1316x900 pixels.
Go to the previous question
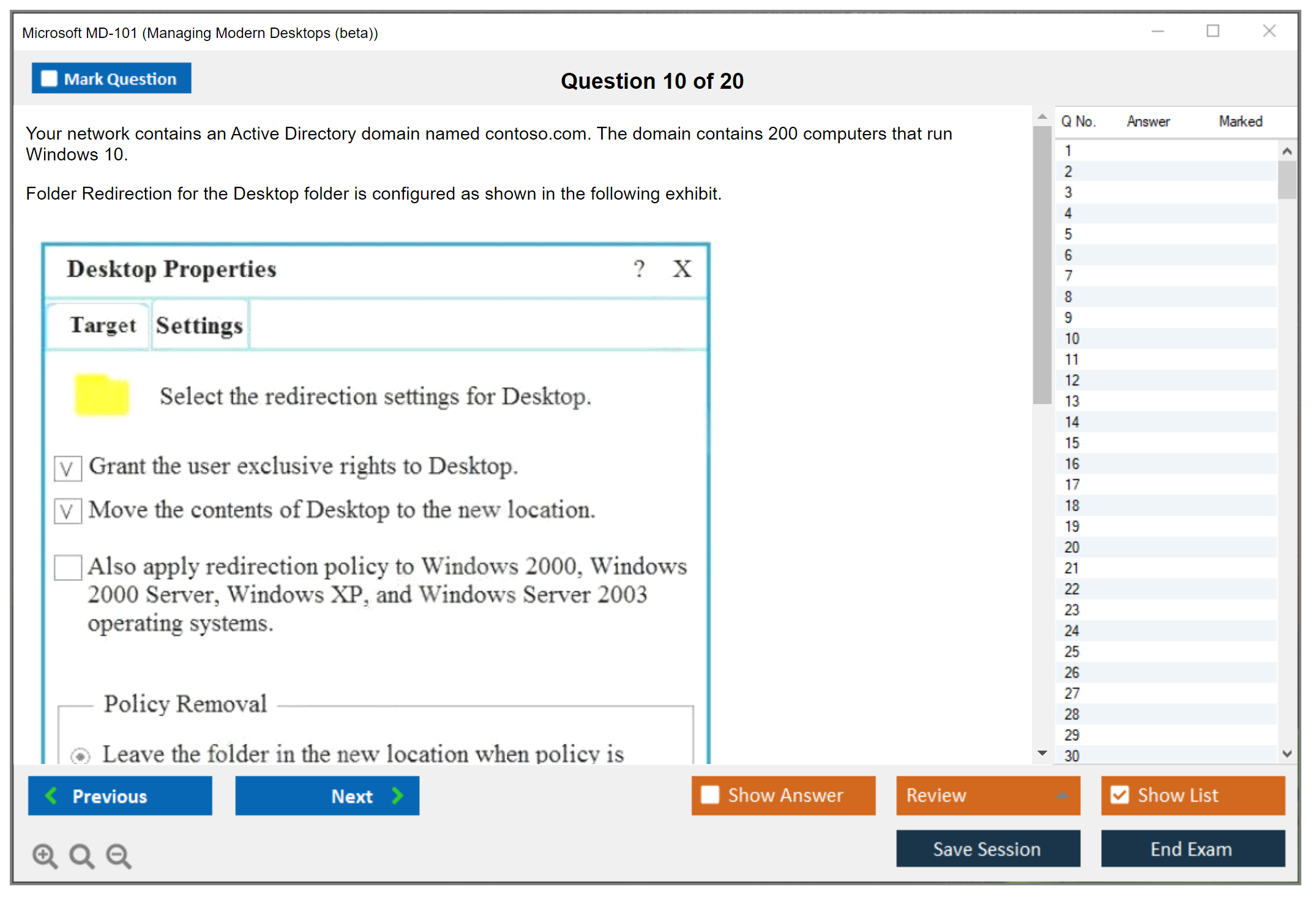(120, 795)
